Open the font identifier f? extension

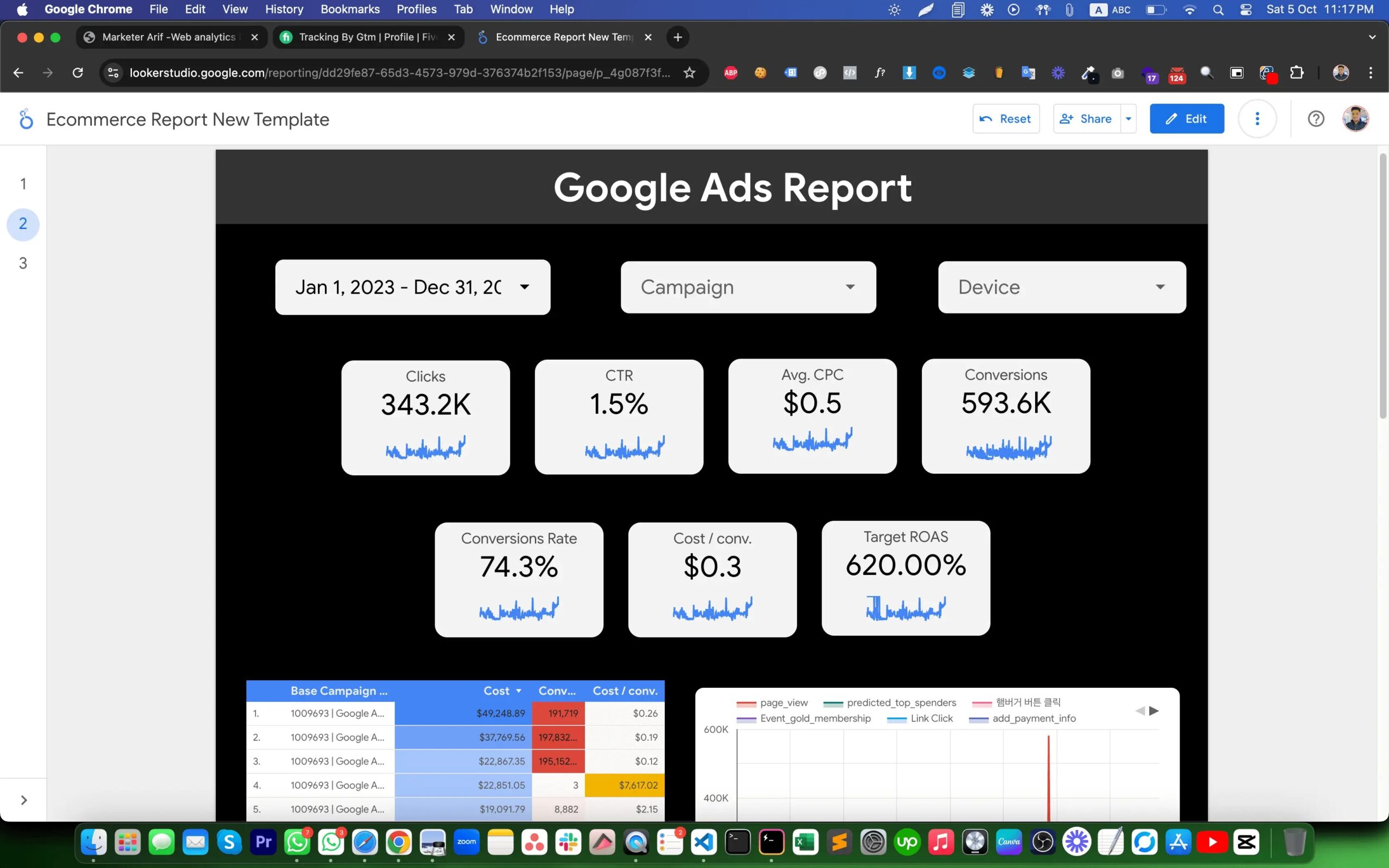pyautogui.click(x=880, y=72)
